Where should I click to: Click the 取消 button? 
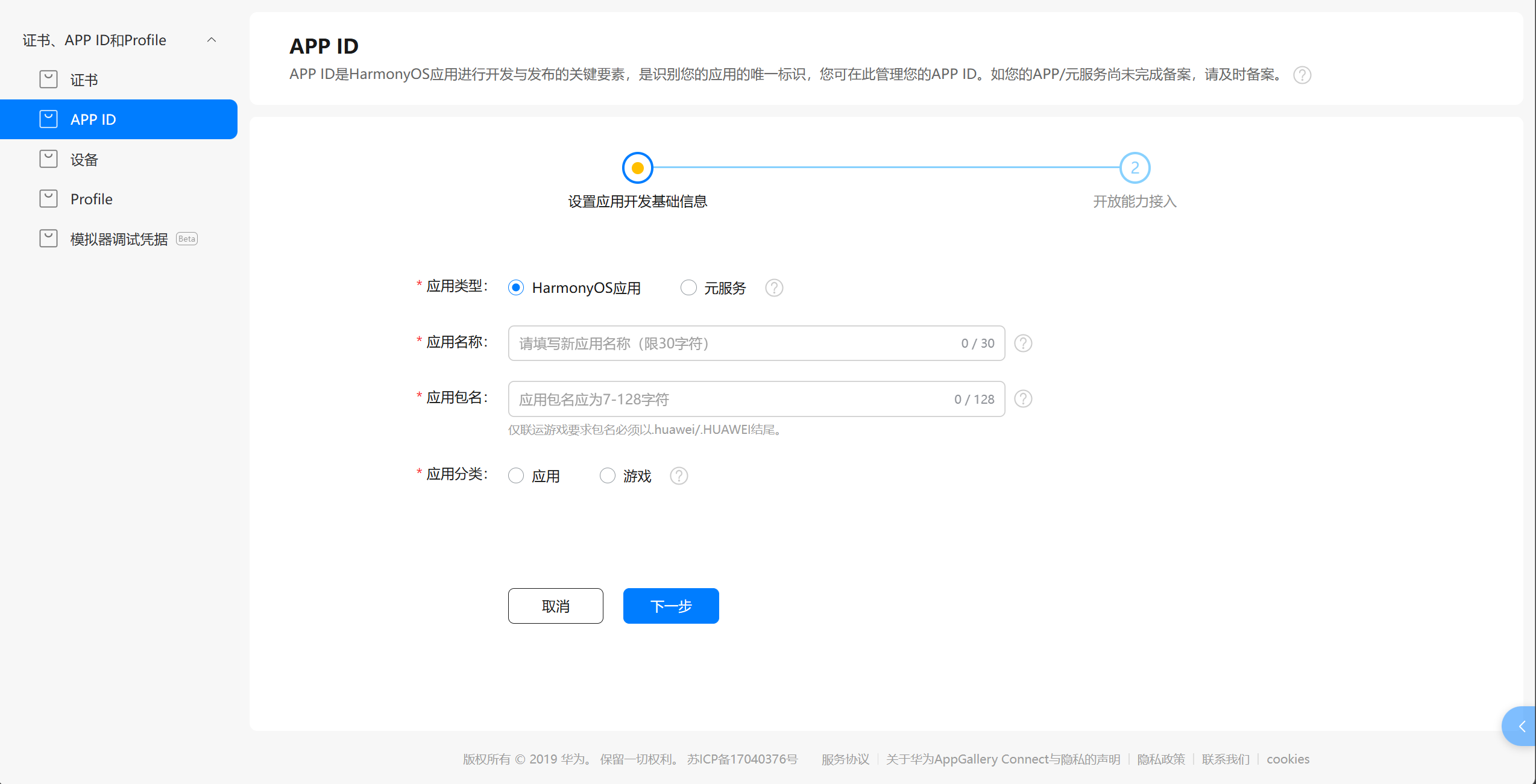[555, 606]
